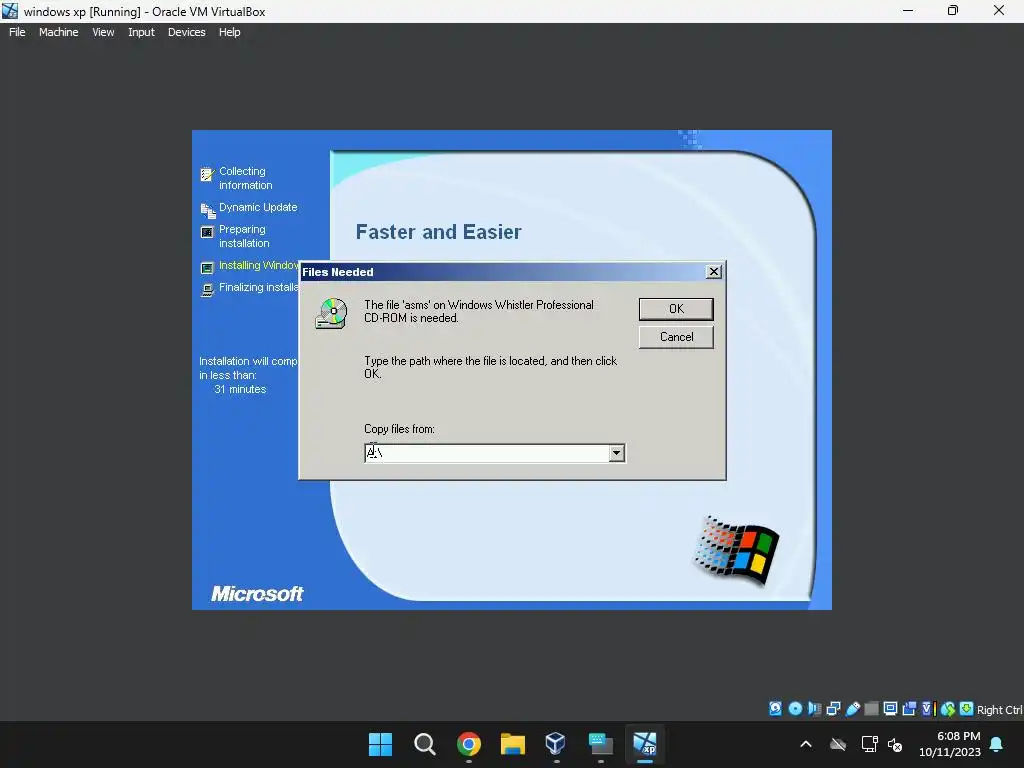Click the Installing Windows step icon
This screenshot has width=1024, height=768.
(x=207, y=268)
